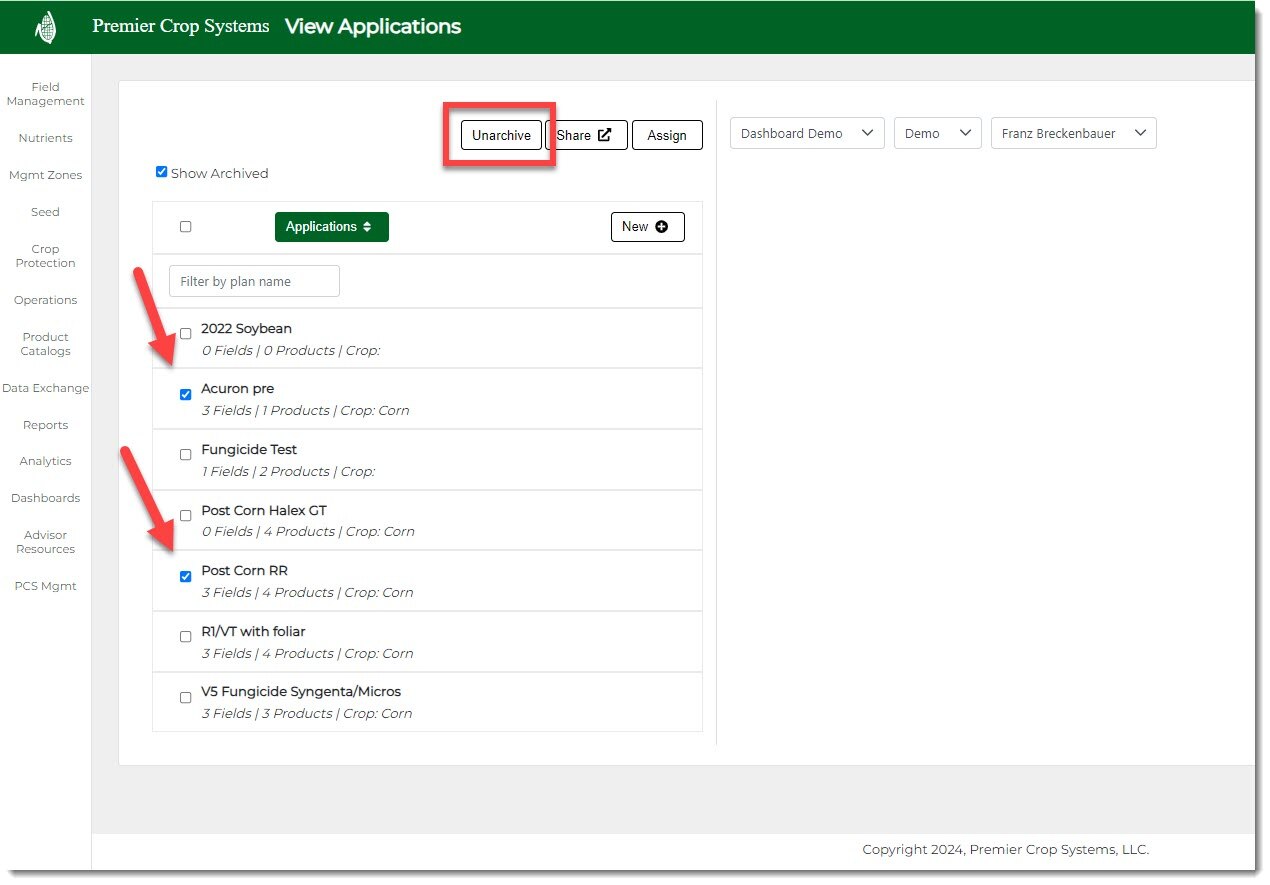This screenshot has height=885, width=1270.
Task: Expand the Demo dropdown
Action: click(937, 134)
